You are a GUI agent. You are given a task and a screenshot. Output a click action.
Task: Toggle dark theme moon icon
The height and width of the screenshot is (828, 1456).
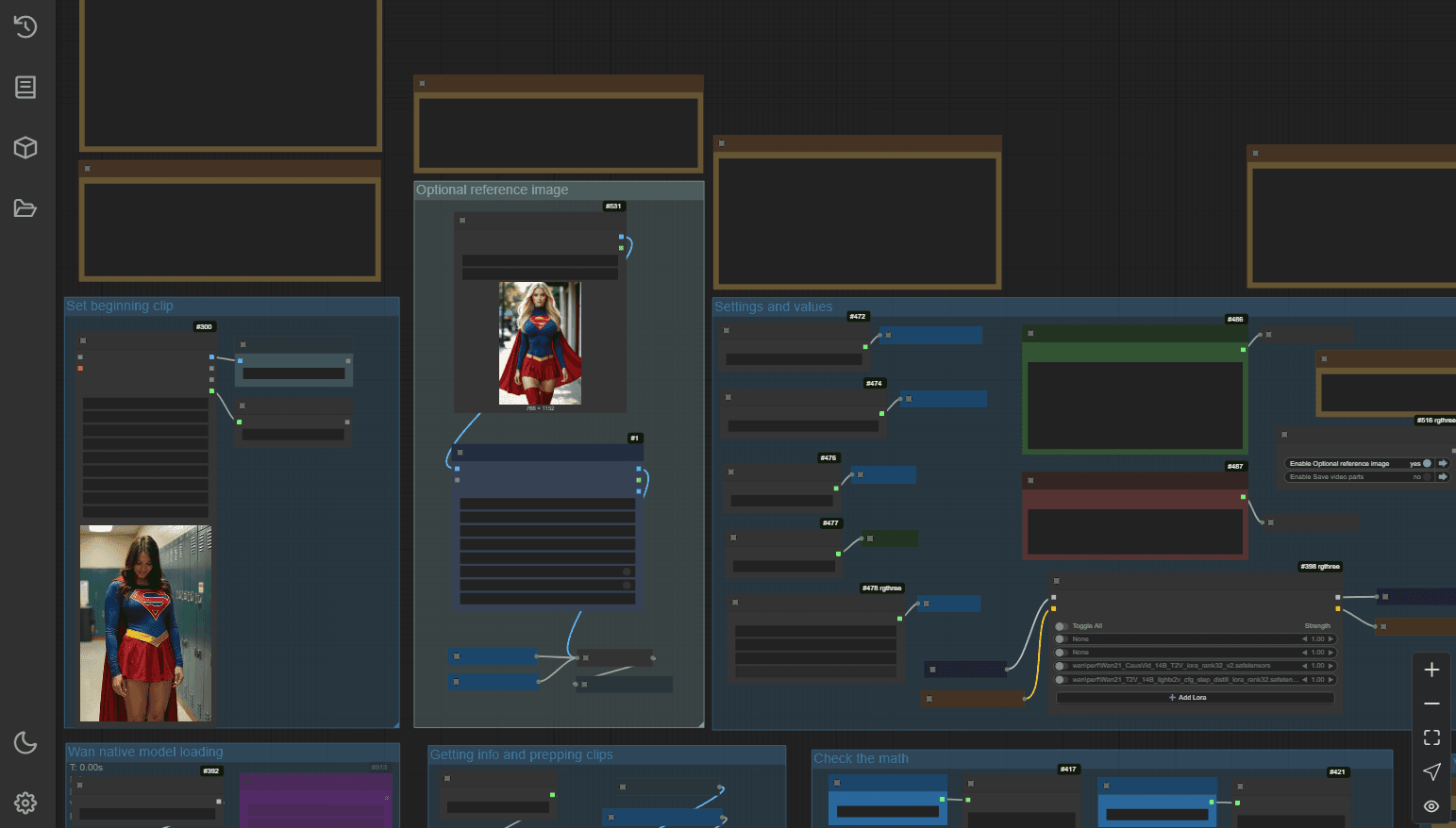(25, 742)
